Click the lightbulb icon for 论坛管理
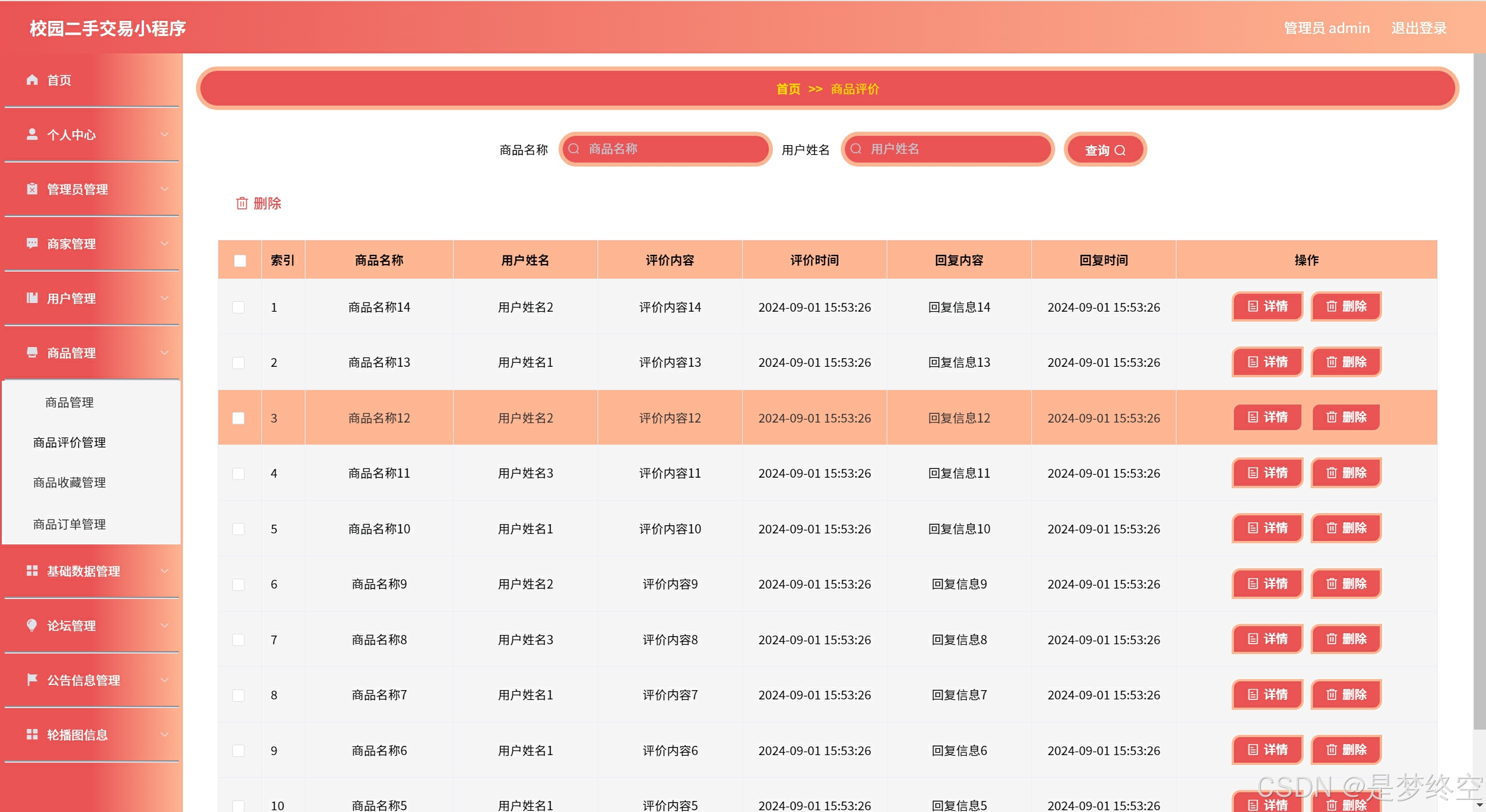 point(32,625)
